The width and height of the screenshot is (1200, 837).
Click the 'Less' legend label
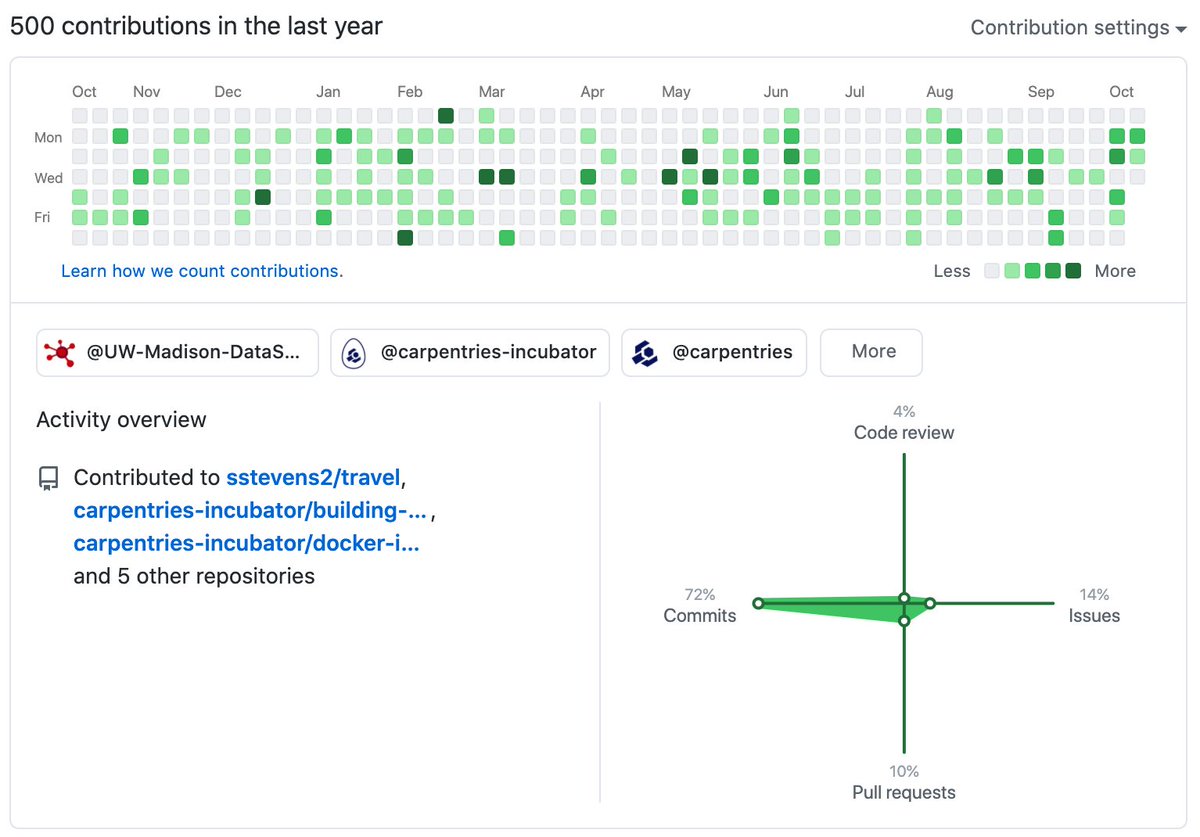pos(952,271)
